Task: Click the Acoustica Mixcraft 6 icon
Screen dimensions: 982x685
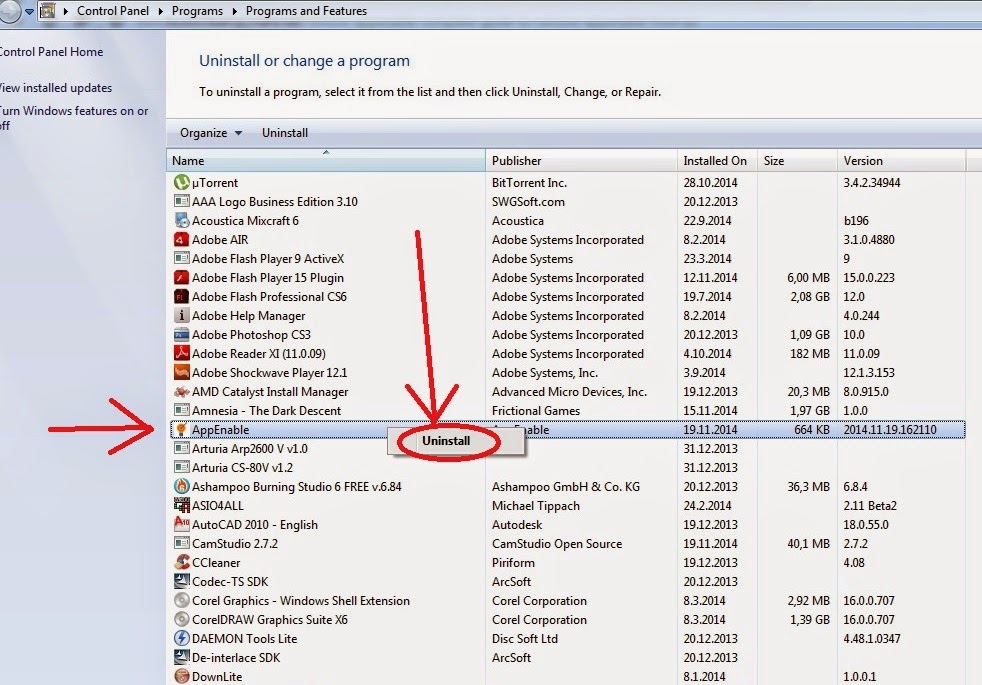Action: 182,220
